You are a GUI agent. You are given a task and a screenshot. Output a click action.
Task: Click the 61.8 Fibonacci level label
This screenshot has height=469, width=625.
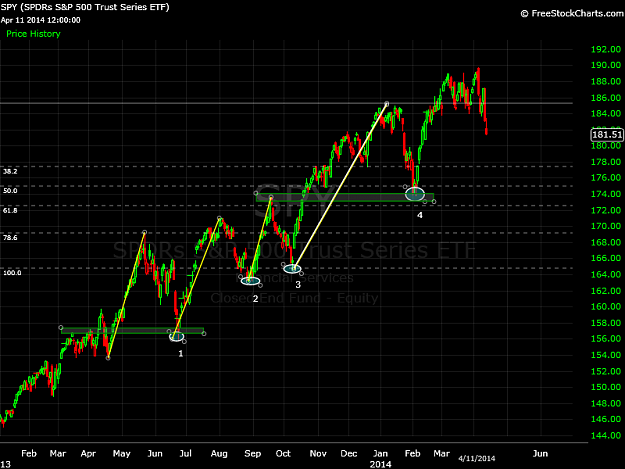pyautogui.click(x=10, y=210)
